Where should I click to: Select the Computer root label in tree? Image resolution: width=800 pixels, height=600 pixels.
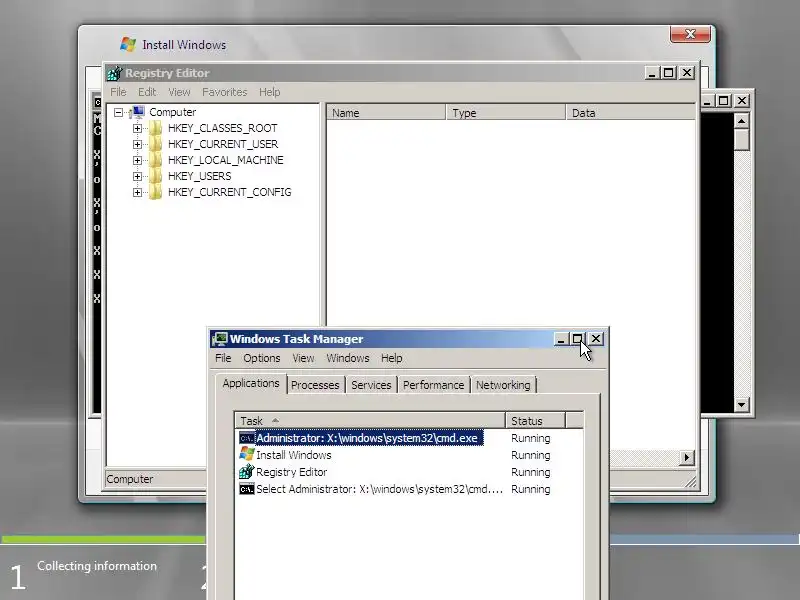point(172,112)
